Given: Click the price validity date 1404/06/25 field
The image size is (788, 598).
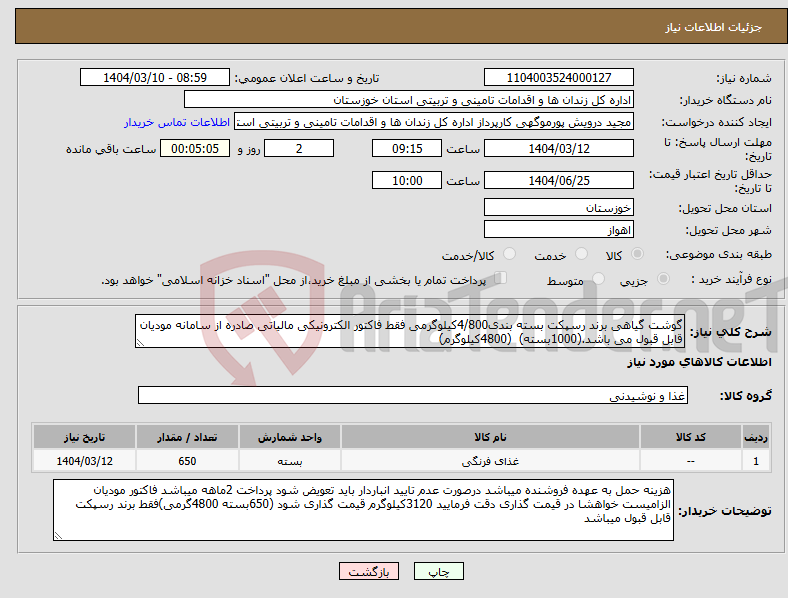Looking at the screenshot, I should (558, 180).
